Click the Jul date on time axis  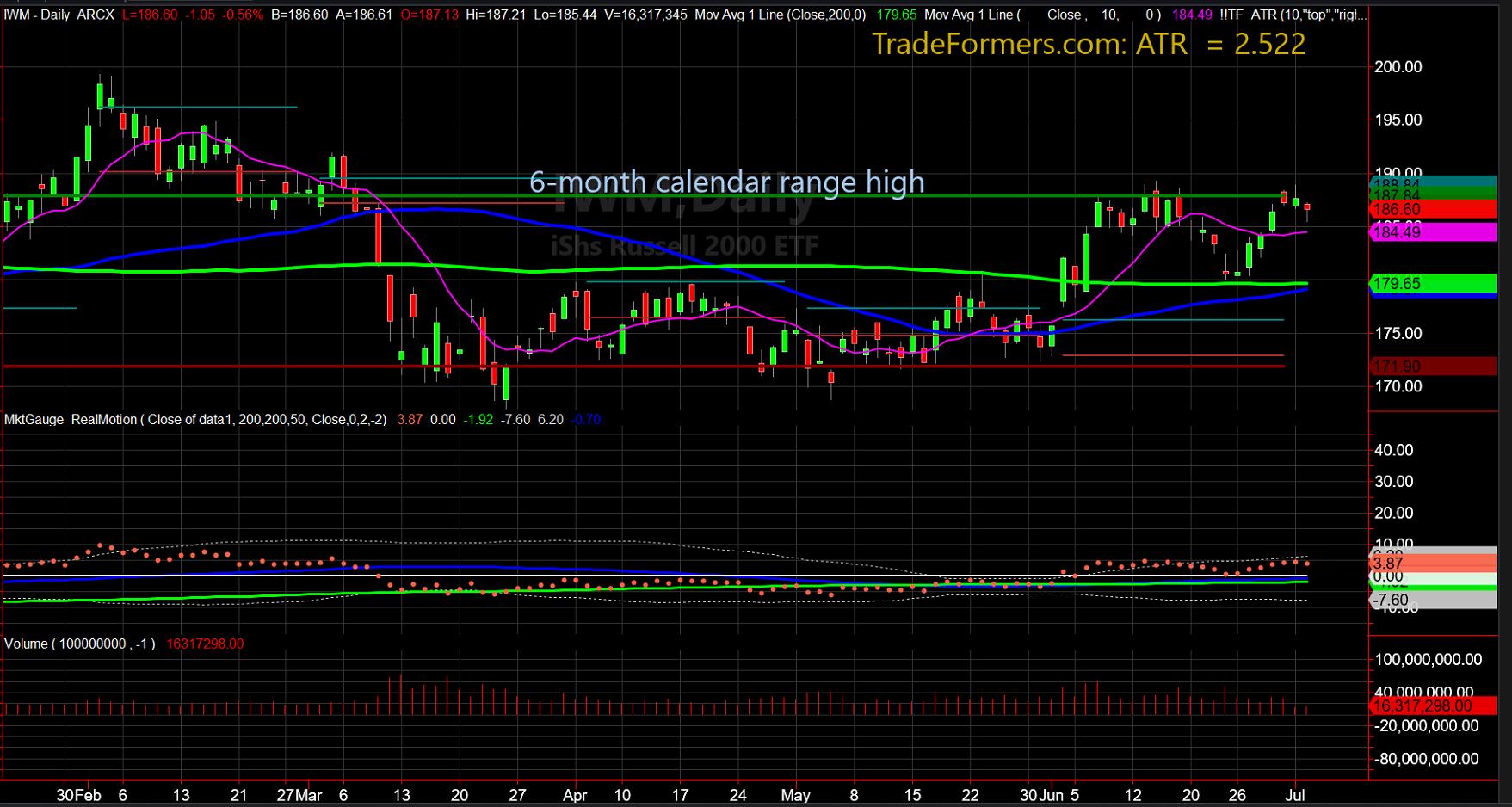(1295, 796)
